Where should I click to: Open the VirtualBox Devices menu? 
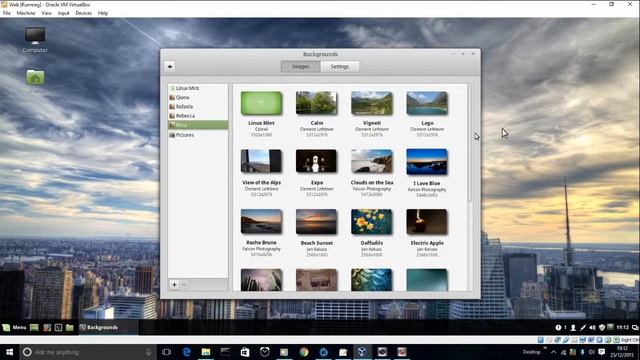click(83, 13)
